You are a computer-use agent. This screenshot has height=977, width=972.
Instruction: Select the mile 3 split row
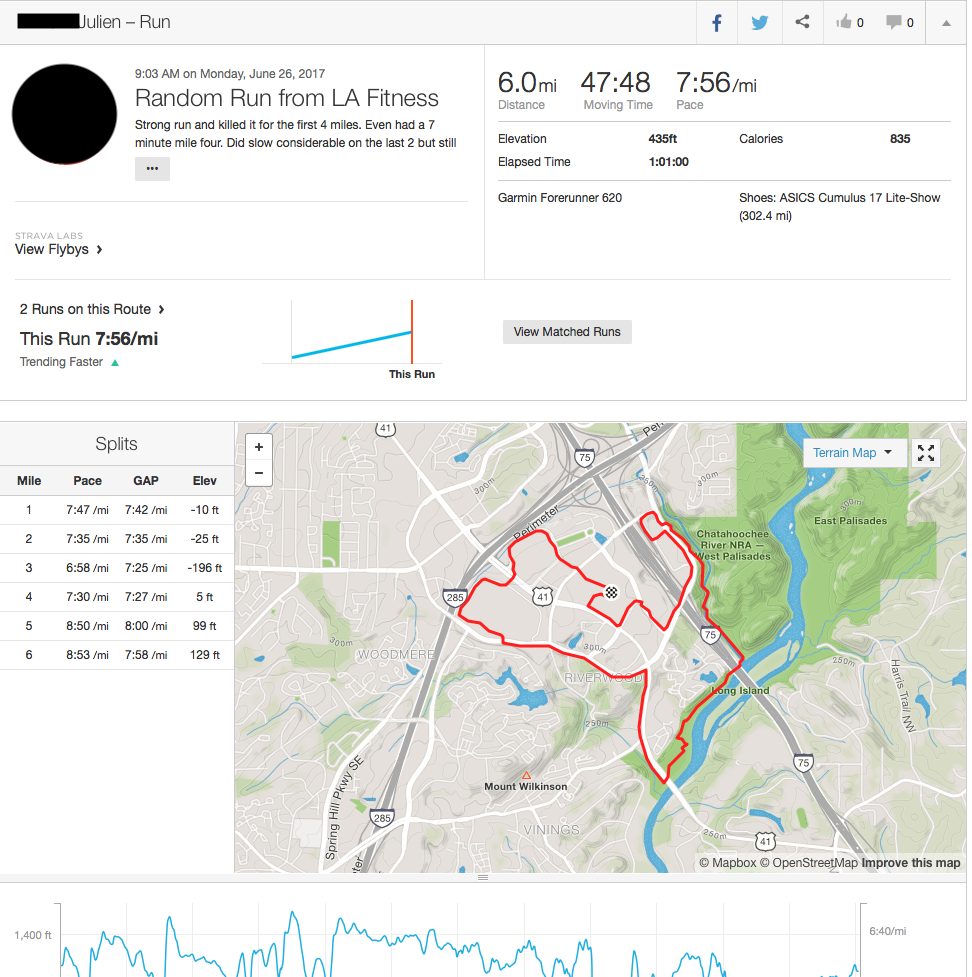(x=117, y=568)
